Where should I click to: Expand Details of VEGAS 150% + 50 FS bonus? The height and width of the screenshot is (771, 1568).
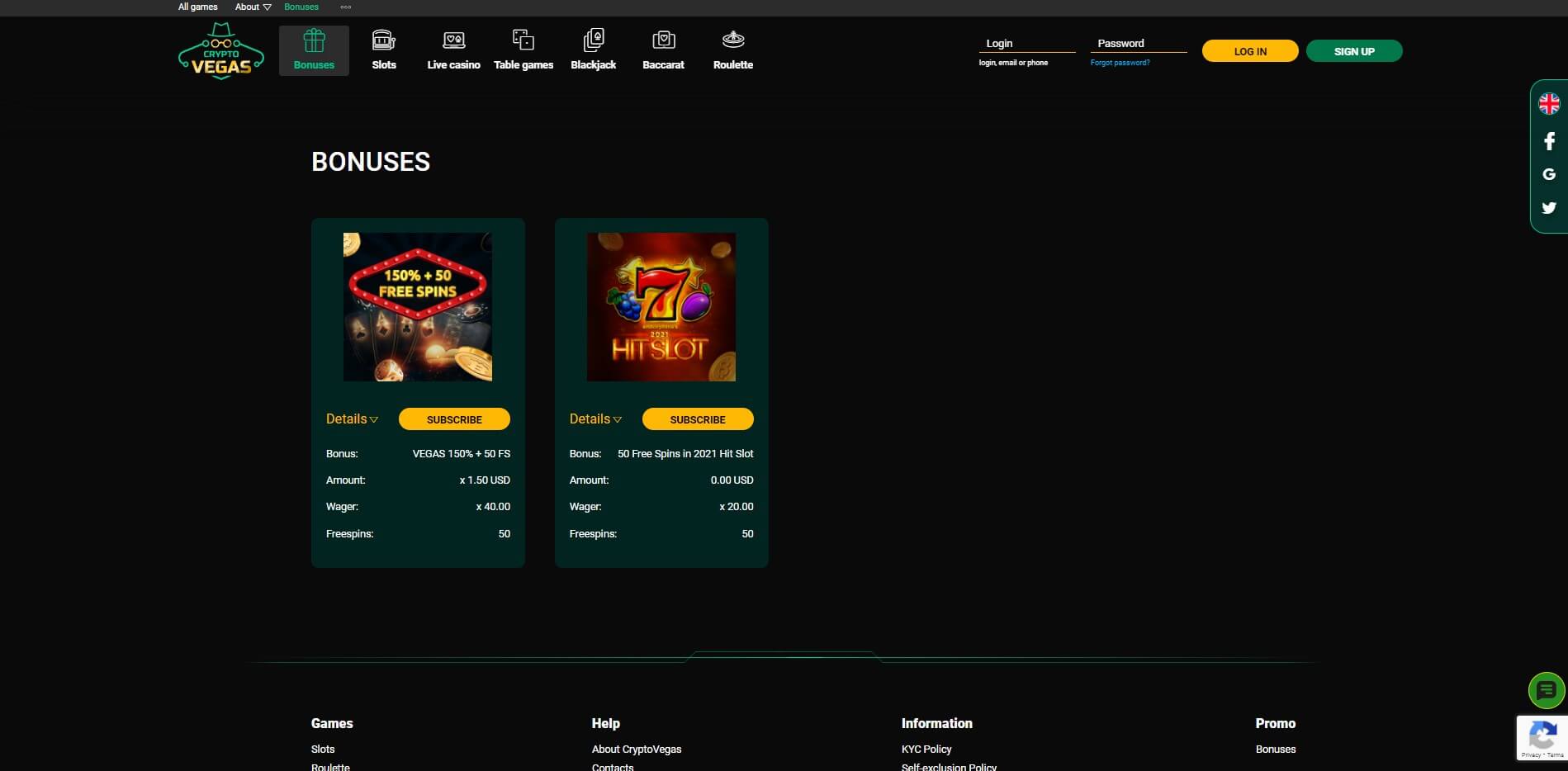point(352,419)
